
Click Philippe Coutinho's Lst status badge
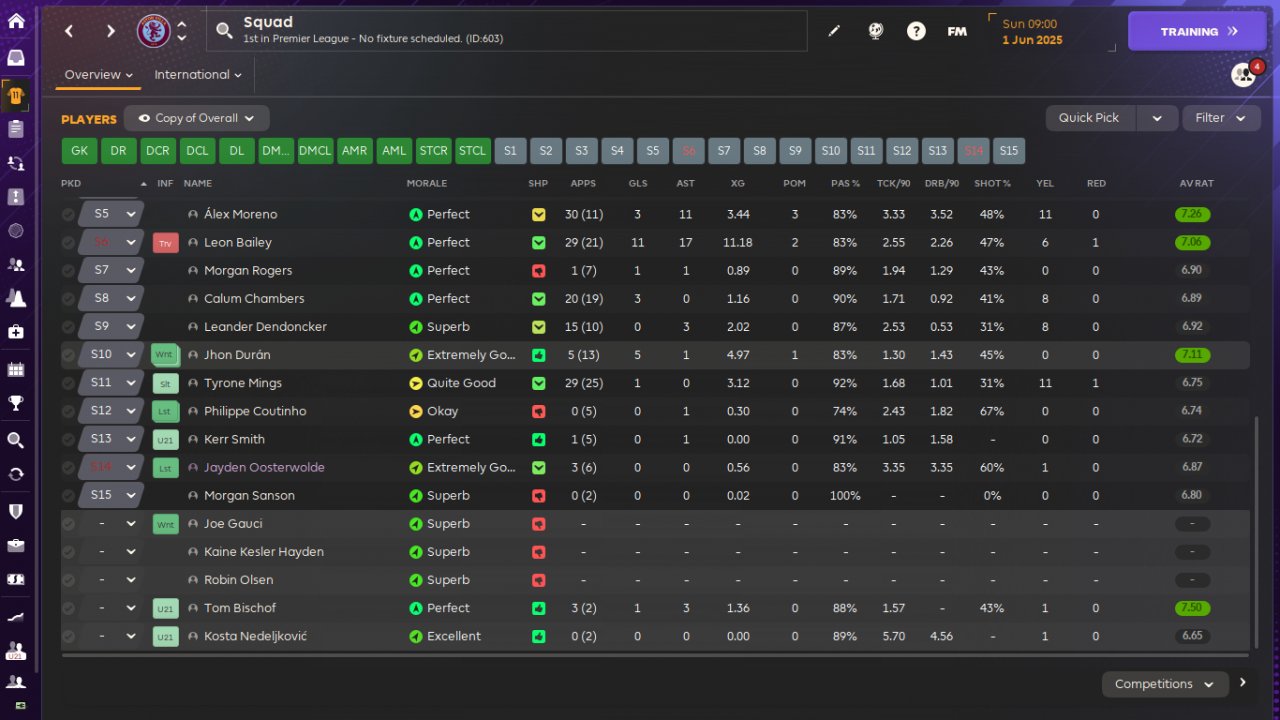(165, 411)
